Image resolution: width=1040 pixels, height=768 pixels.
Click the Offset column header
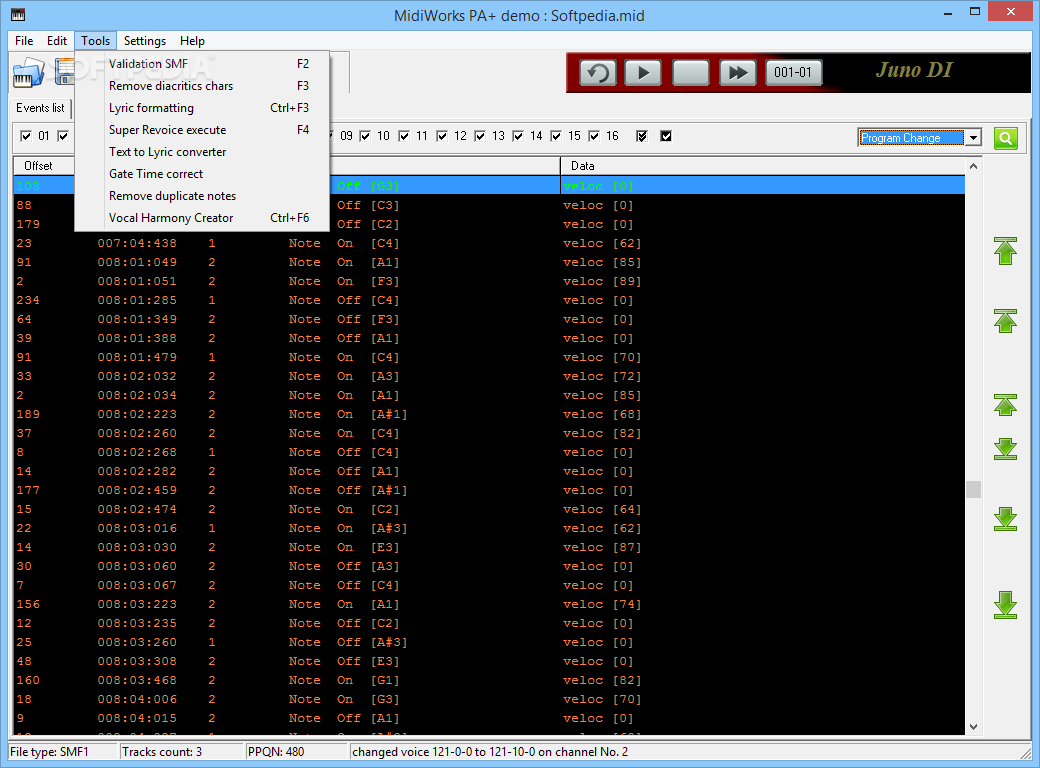click(38, 166)
